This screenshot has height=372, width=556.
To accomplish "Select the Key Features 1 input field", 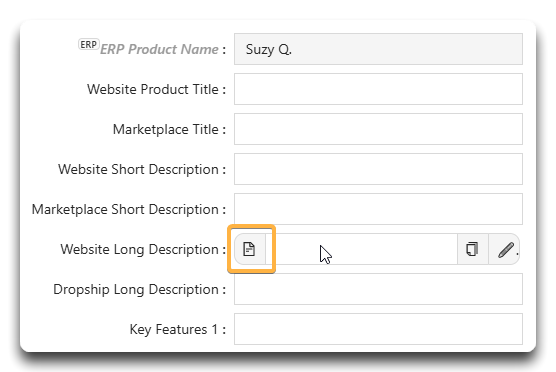I will (378, 329).
